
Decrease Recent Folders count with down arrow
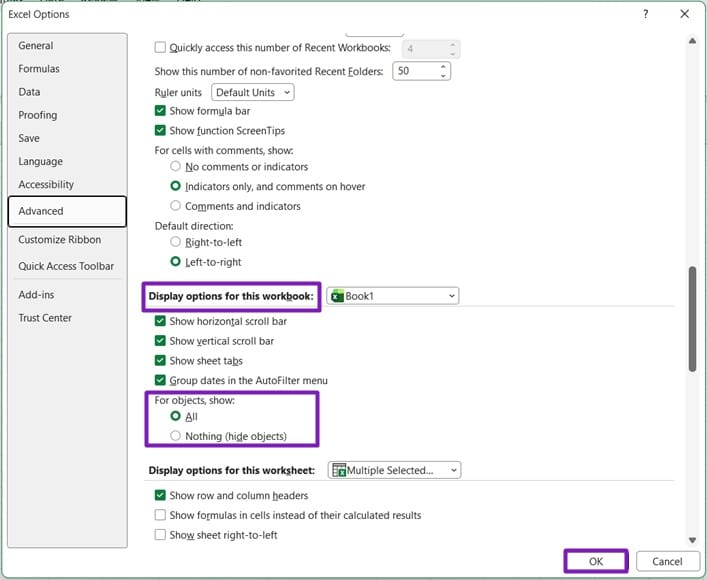coord(443,75)
